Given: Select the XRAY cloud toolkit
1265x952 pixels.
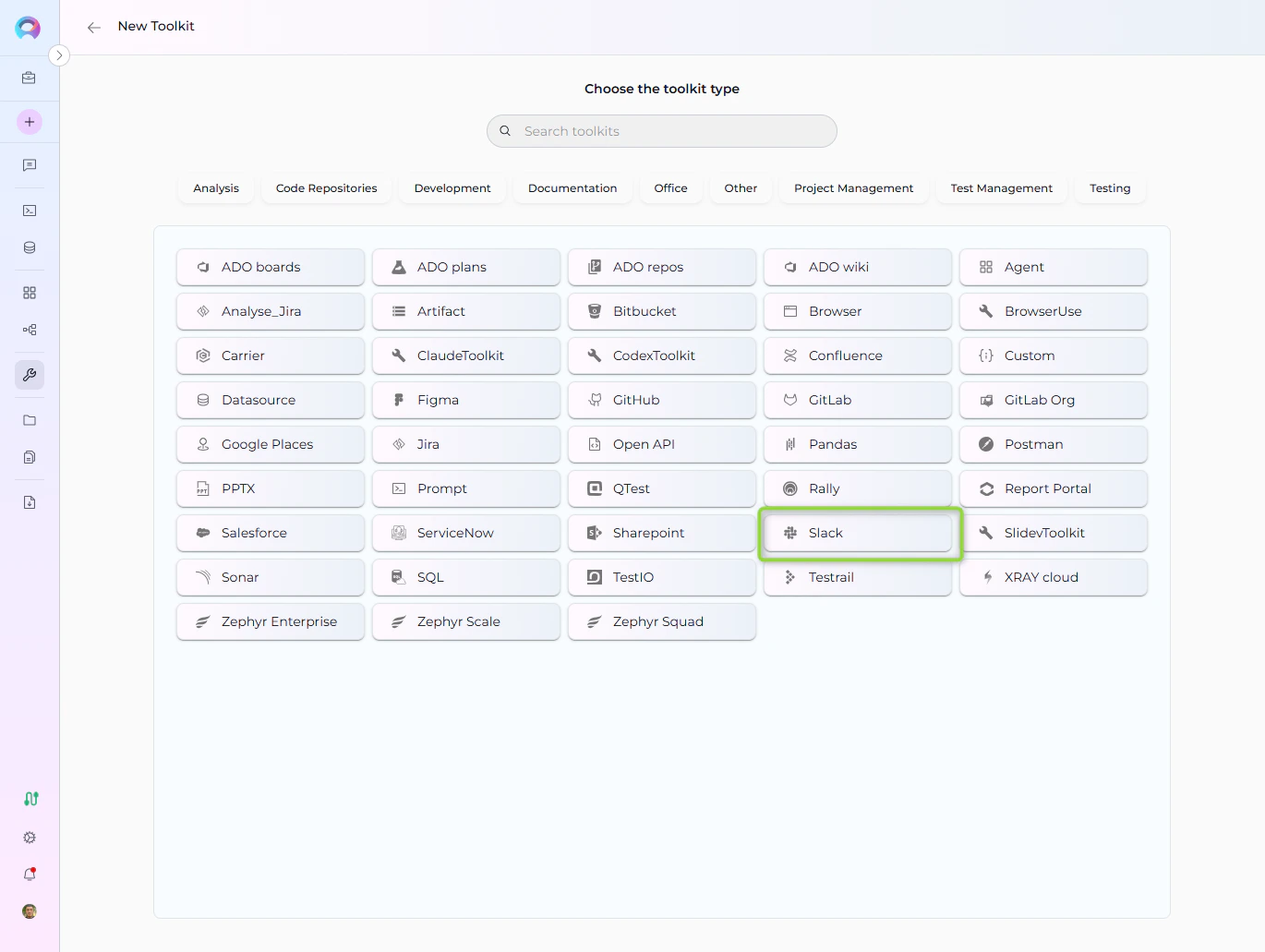Looking at the screenshot, I should tap(1054, 577).
